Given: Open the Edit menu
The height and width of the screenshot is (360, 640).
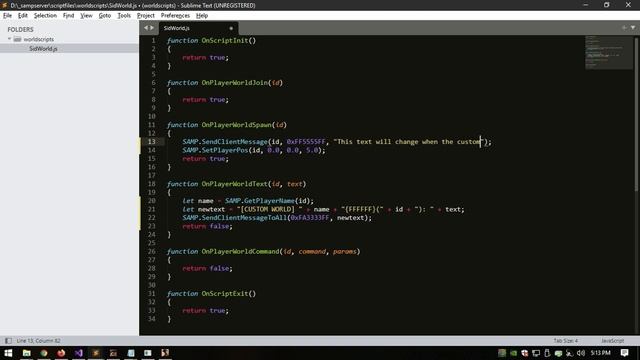Looking at the screenshot, I should pyautogui.click(x=22, y=16).
